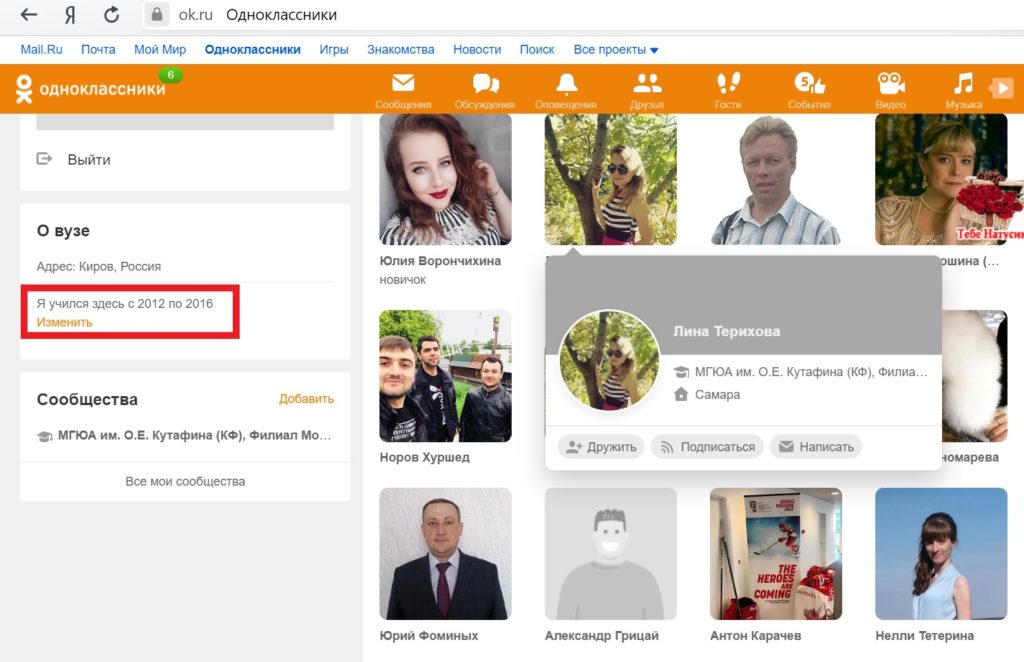The height and width of the screenshot is (662, 1024).
Task: Click the Оповещения bell icon
Action: coord(566,84)
